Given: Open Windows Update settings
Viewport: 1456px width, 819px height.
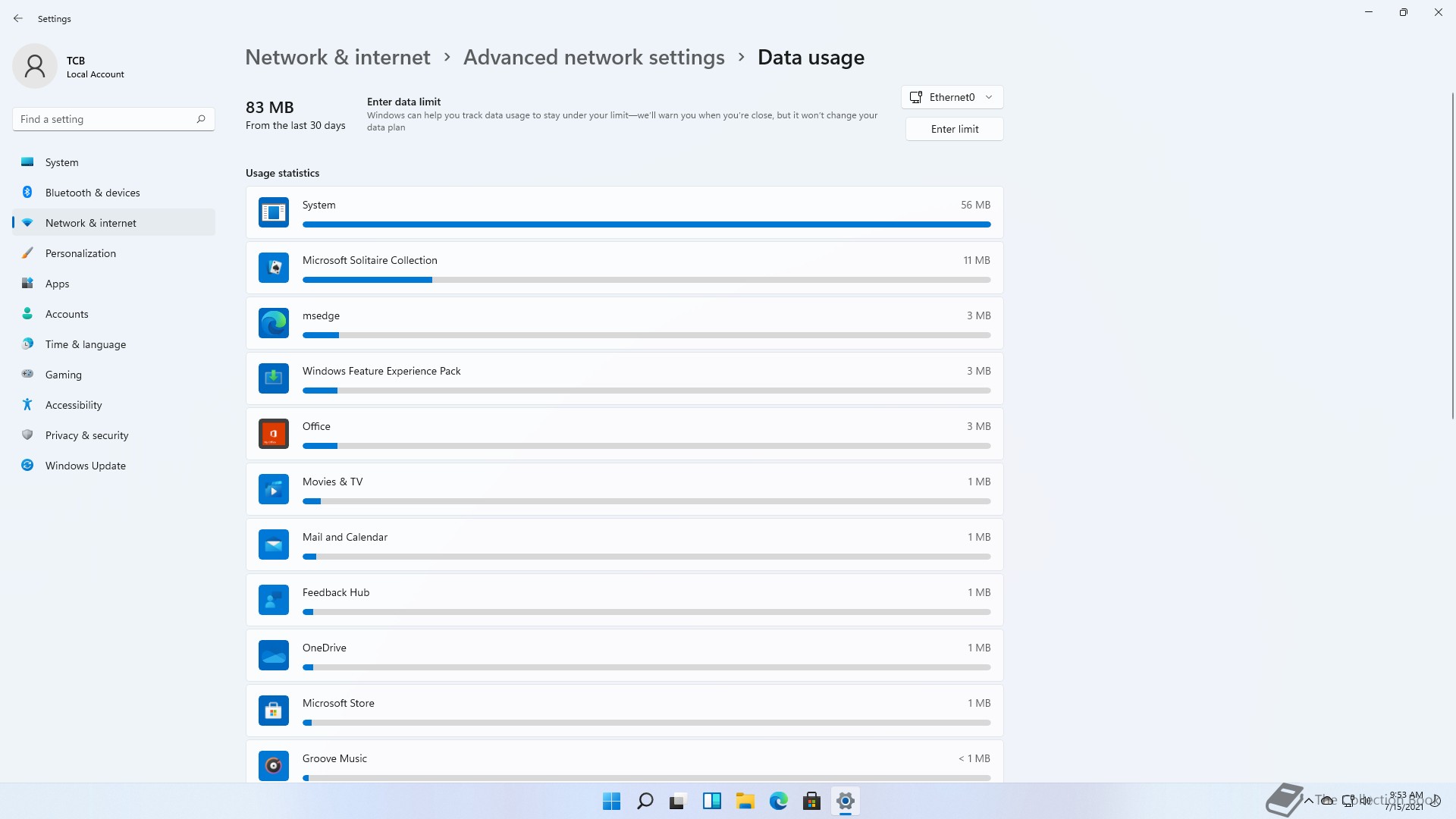Looking at the screenshot, I should point(114,466).
